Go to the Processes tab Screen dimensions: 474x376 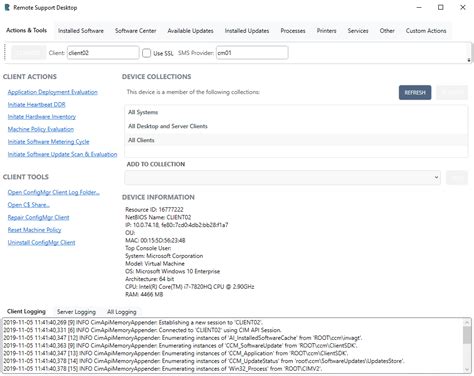pos(293,31)
